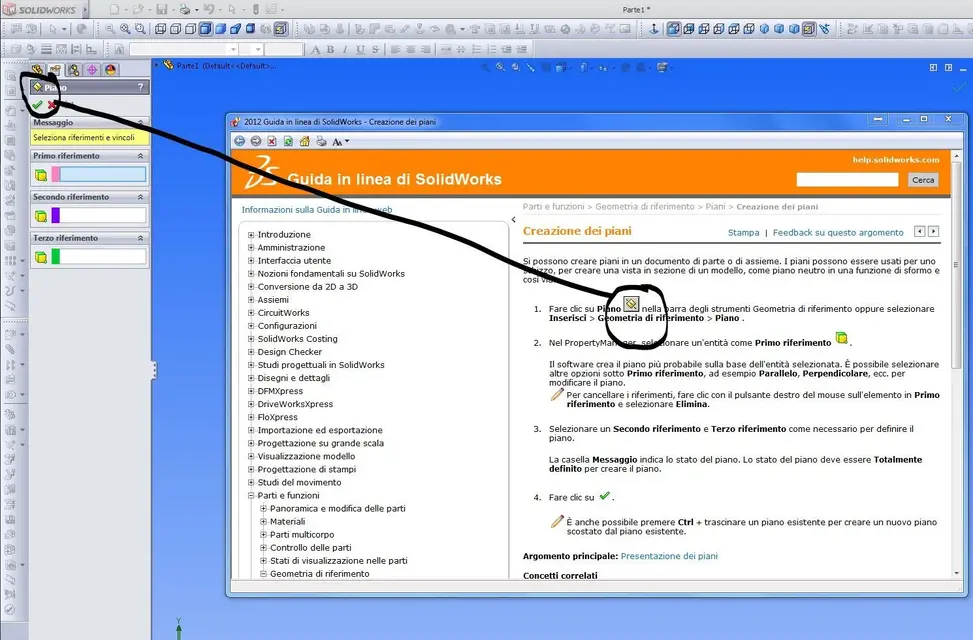
Task: Click the Cerca search button
Action: (923, 180)
